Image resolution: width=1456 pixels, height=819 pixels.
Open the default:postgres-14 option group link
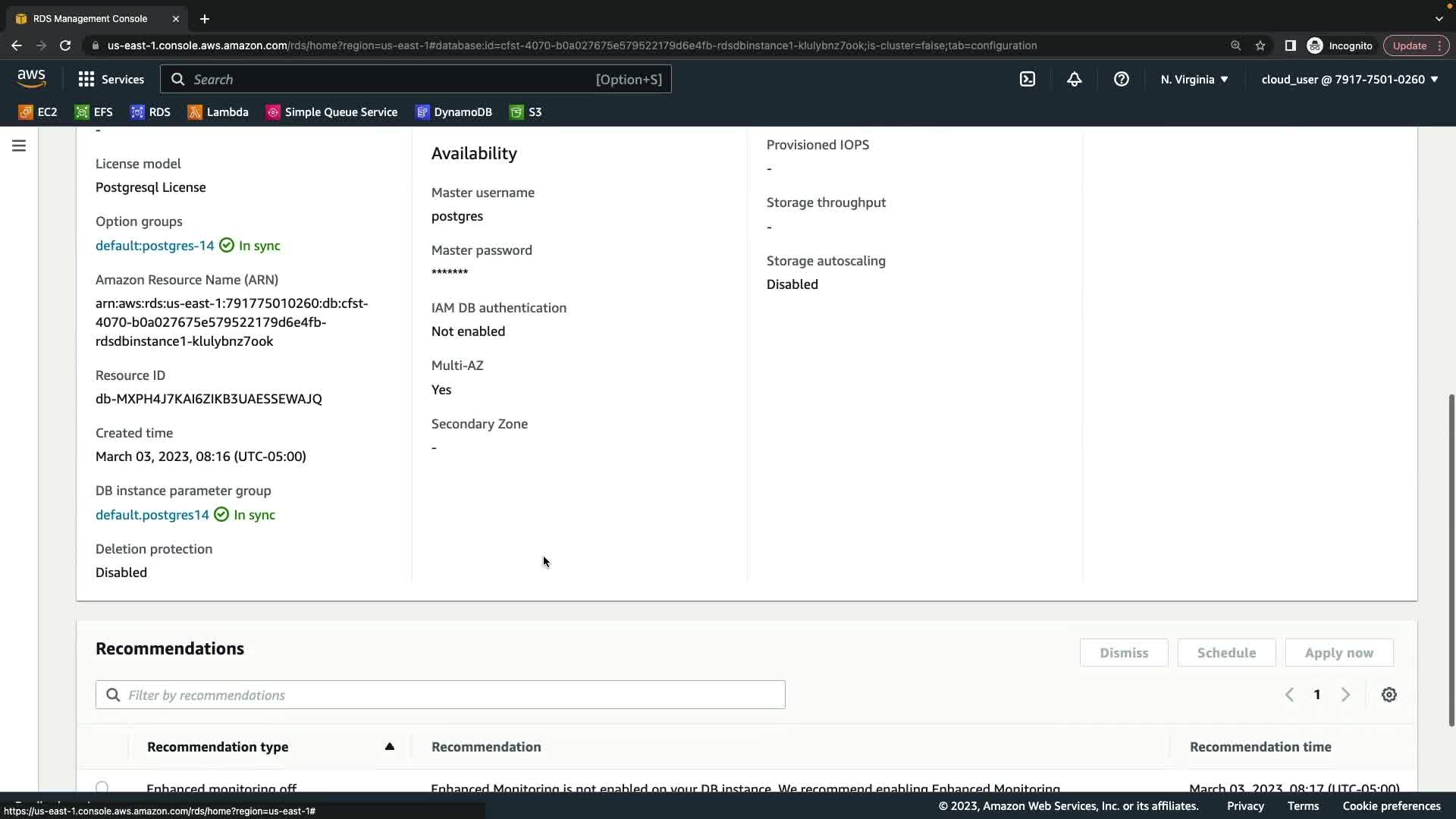[155, 246]
